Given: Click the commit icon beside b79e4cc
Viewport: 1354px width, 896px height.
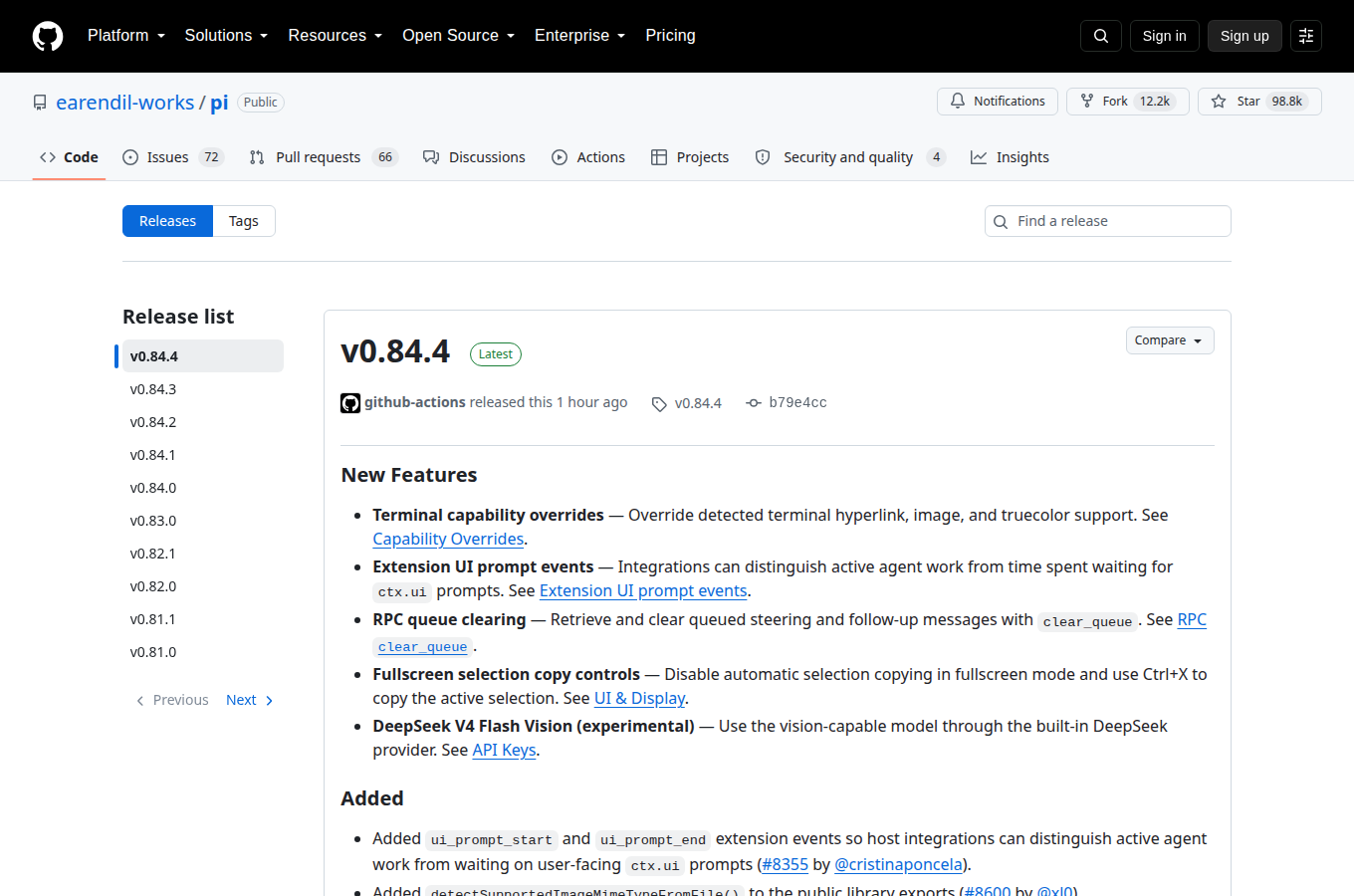Looking at the screenshot, I should (754, 403).
